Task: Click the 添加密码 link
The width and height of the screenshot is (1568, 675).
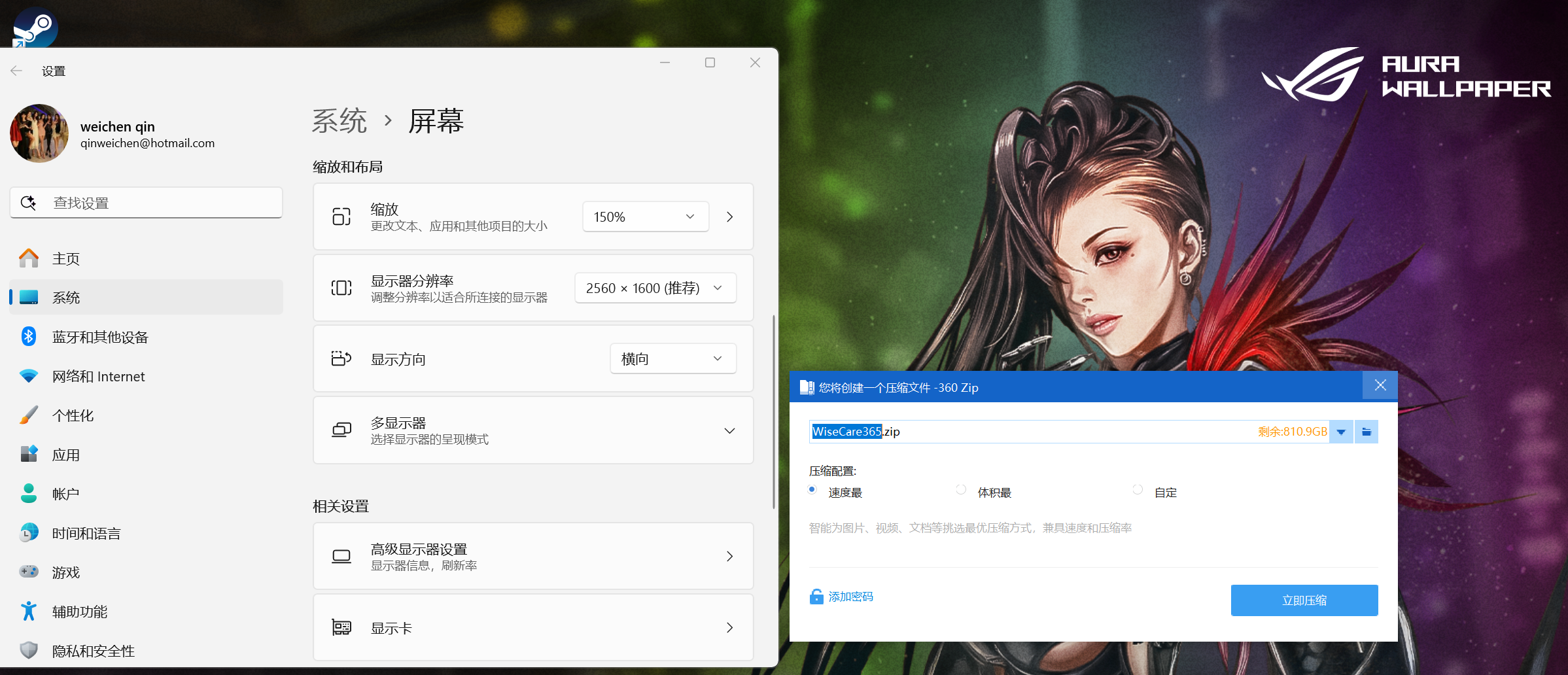Action: click(x=850, y=597)
